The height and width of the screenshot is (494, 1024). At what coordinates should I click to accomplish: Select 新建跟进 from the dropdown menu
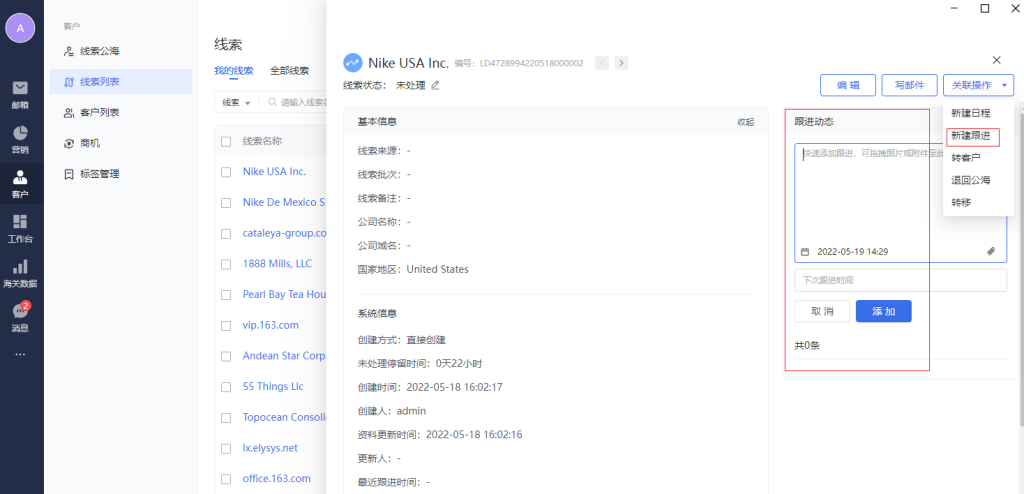pyautogui.click(x=973, y=135)
